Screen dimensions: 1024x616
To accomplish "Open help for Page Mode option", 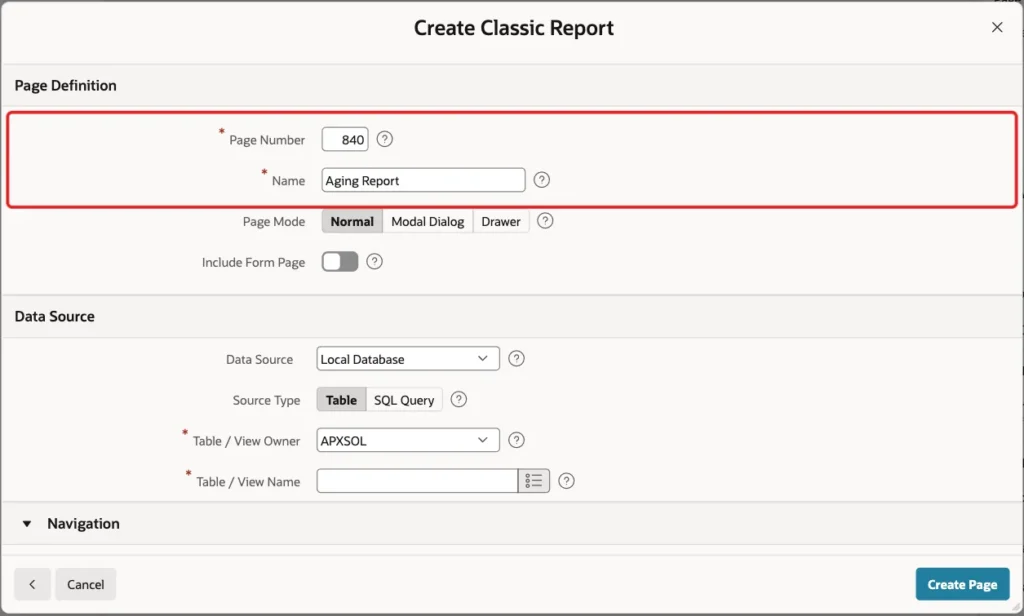I will [545, 221].
